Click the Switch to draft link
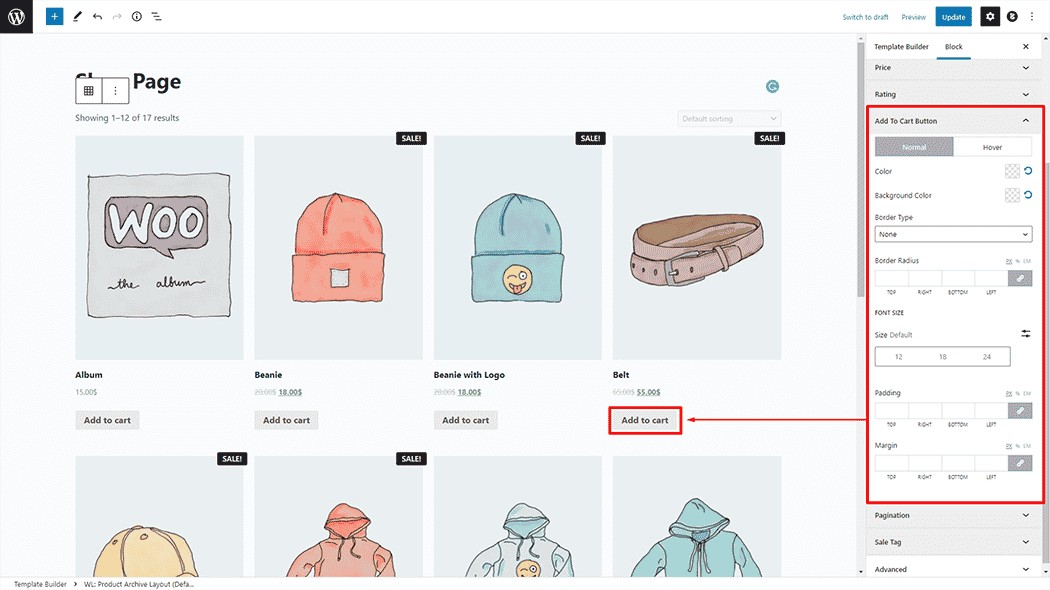The image size is (1050, 590). 865,17
